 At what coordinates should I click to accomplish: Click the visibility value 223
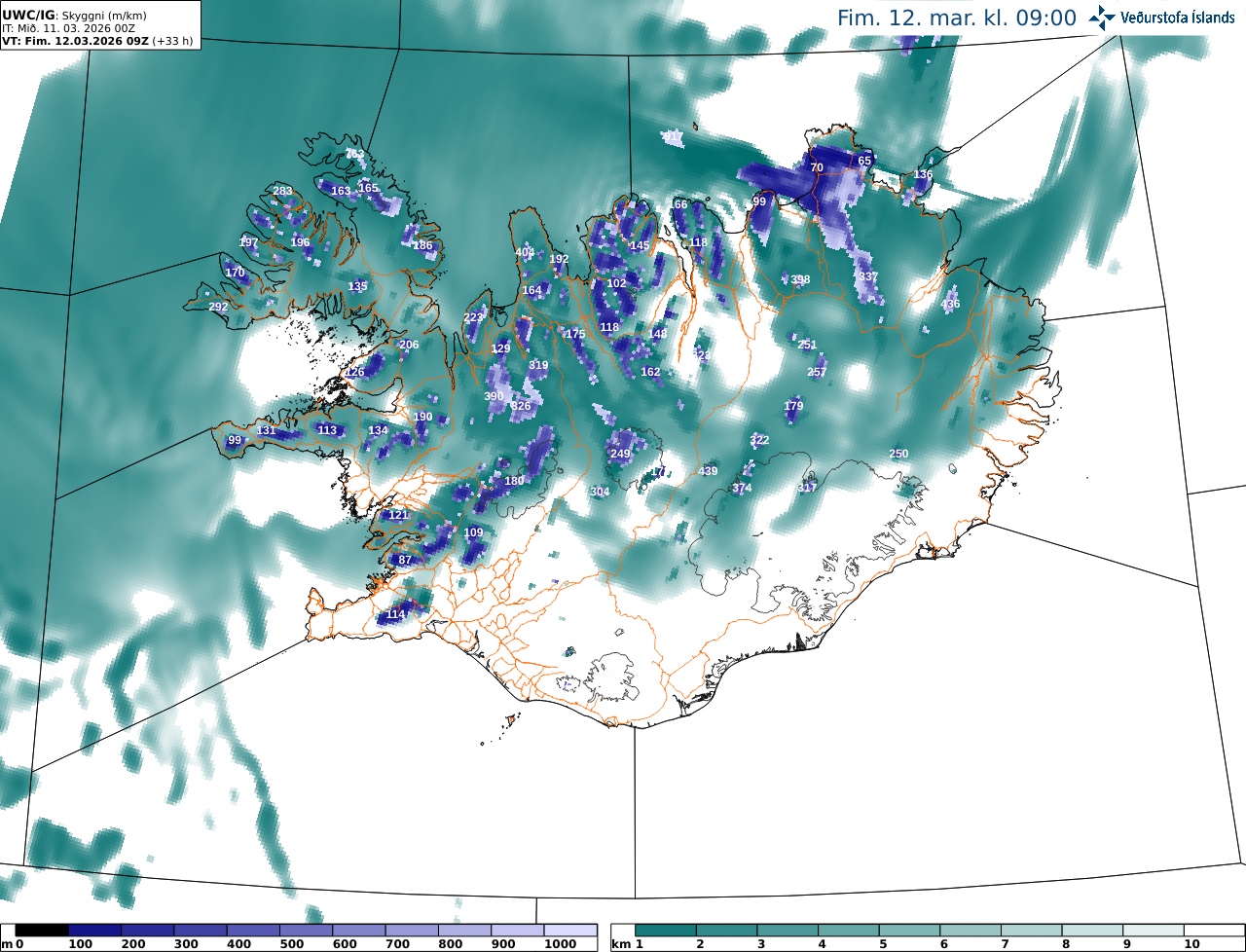click(x=473, y=317)
